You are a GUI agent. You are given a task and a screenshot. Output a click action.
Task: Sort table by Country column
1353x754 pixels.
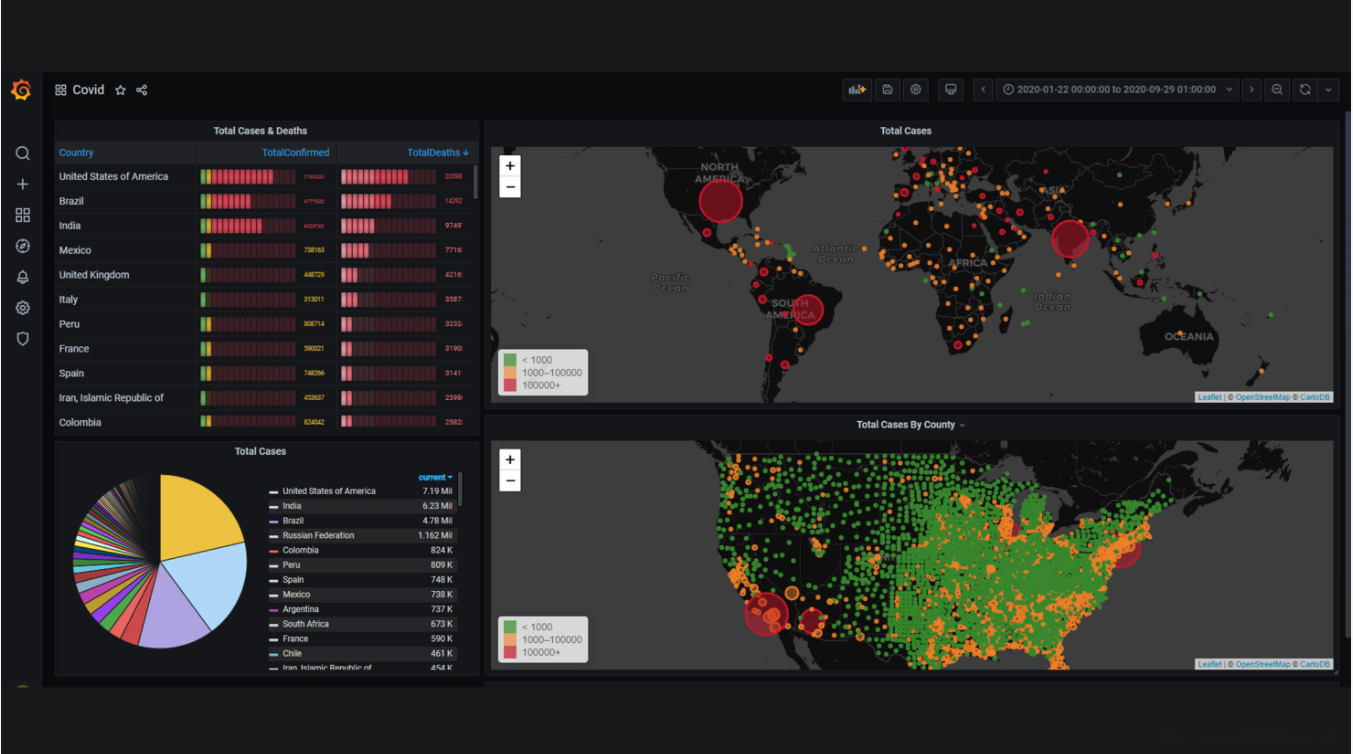coord(76,153)
